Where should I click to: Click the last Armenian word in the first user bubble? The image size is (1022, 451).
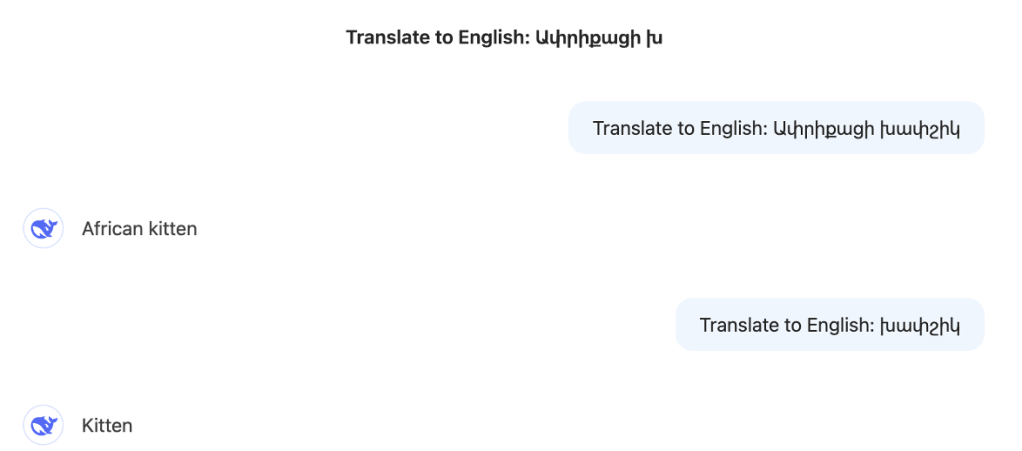(x=919, y=128)
